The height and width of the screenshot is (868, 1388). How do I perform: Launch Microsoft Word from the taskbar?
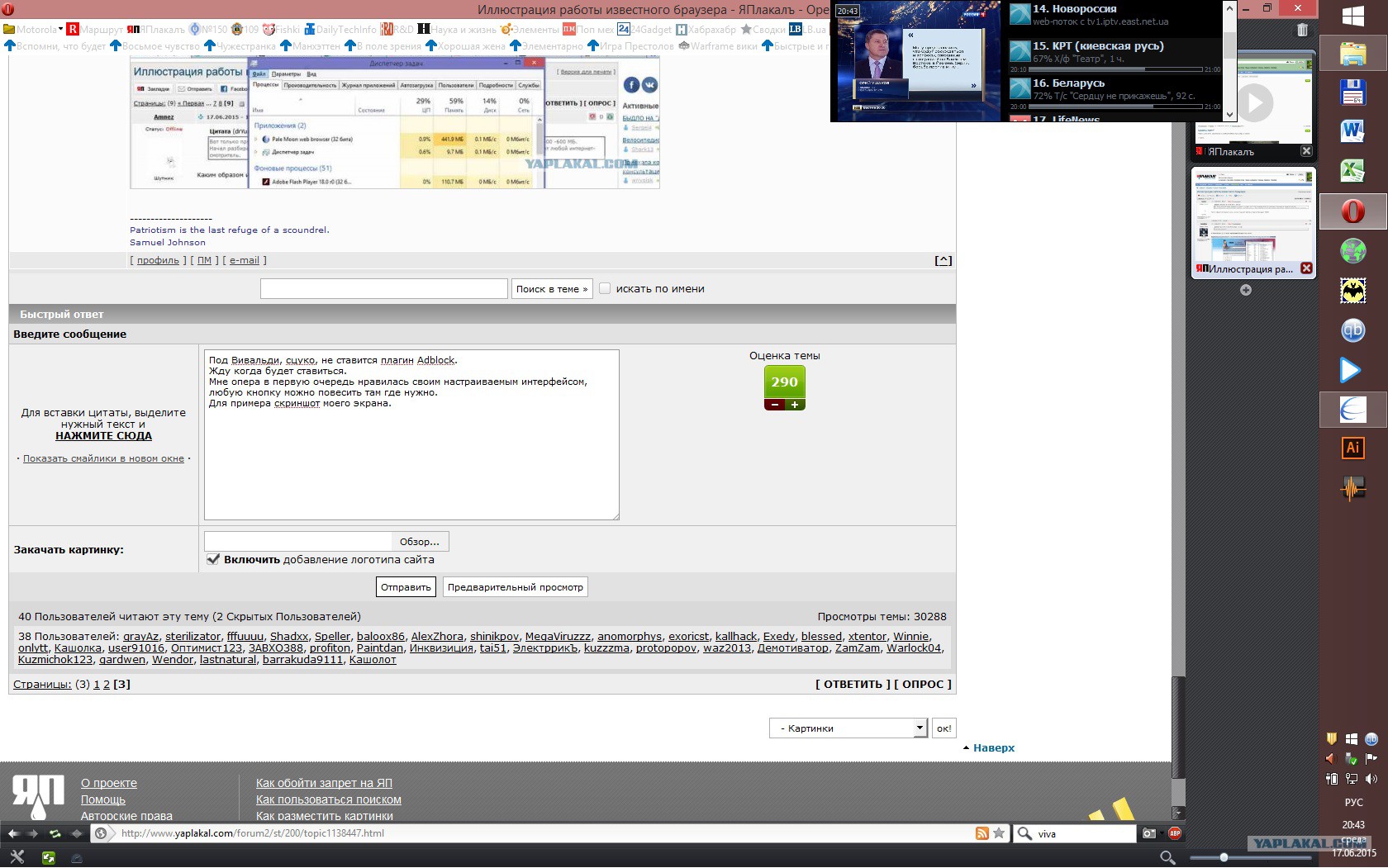click(1353, 132)
